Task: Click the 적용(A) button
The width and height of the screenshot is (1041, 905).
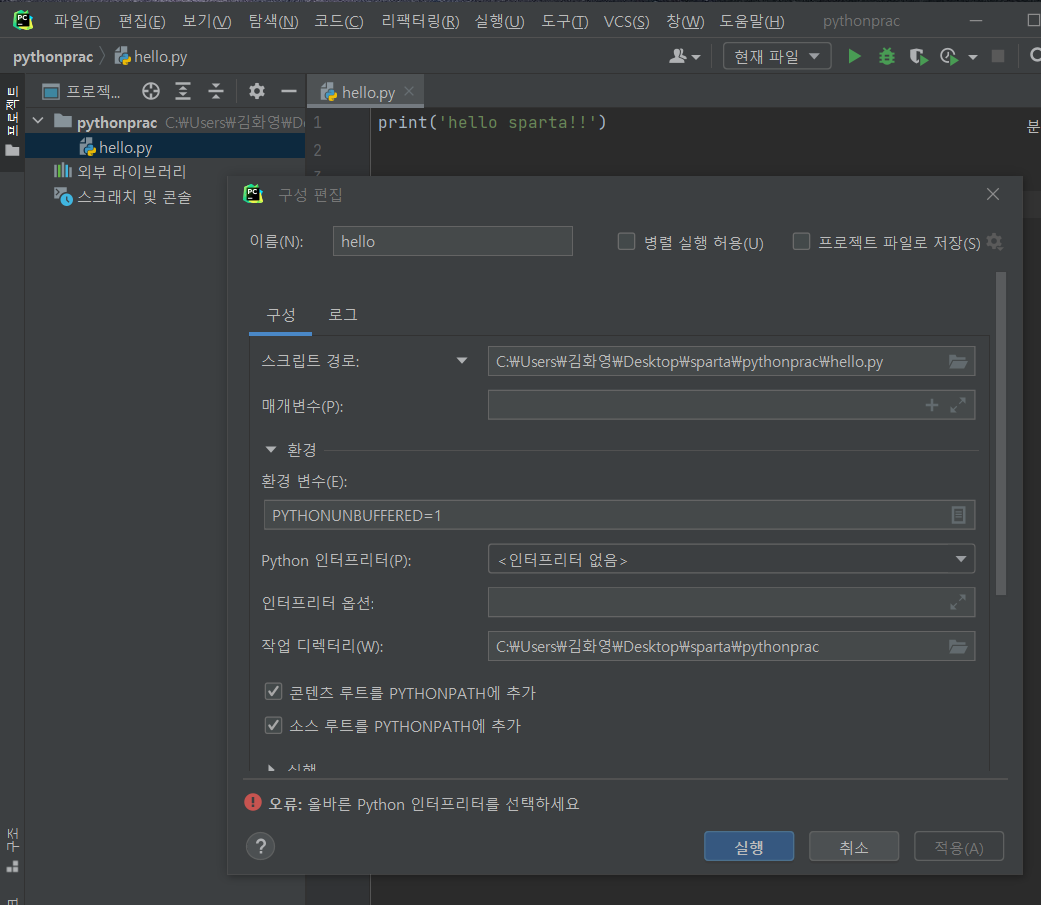Action: coord(958,847)
